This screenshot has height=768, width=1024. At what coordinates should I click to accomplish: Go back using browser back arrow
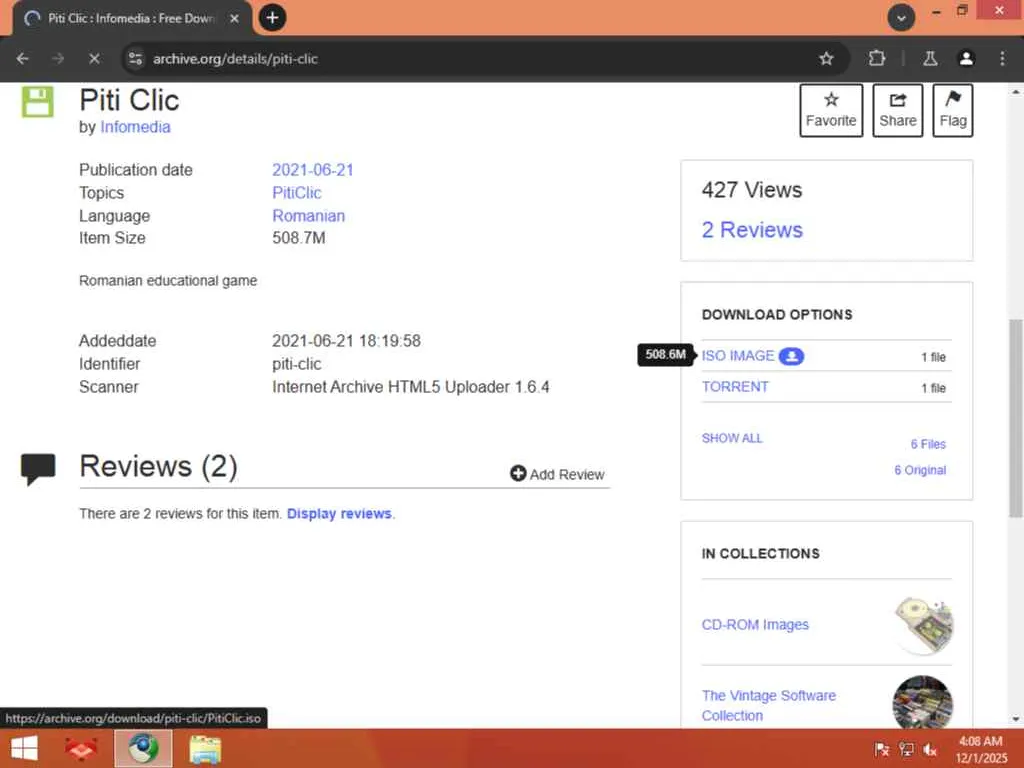click(x=23, y=59)
